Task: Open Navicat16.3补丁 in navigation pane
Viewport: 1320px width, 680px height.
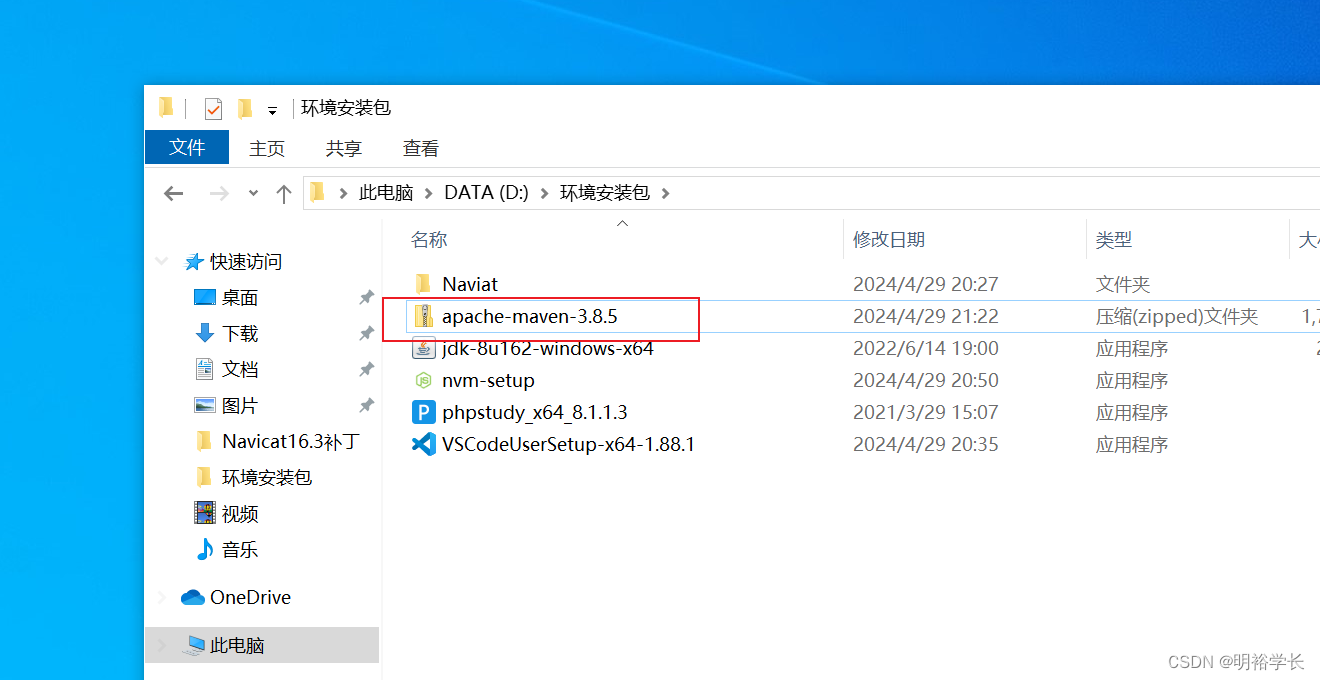Action: point(290,442)
